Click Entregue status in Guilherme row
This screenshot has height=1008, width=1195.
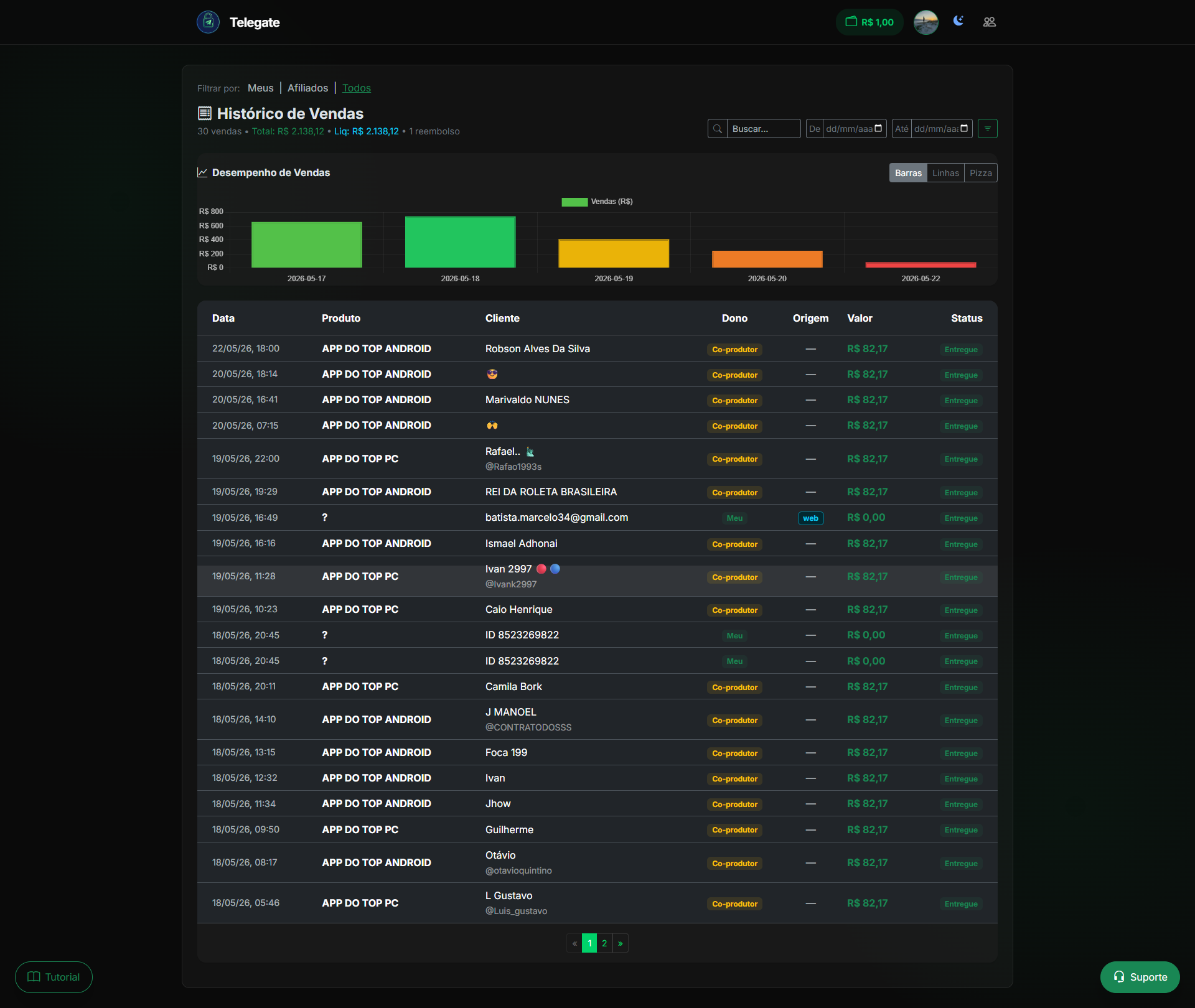point(961,830)
